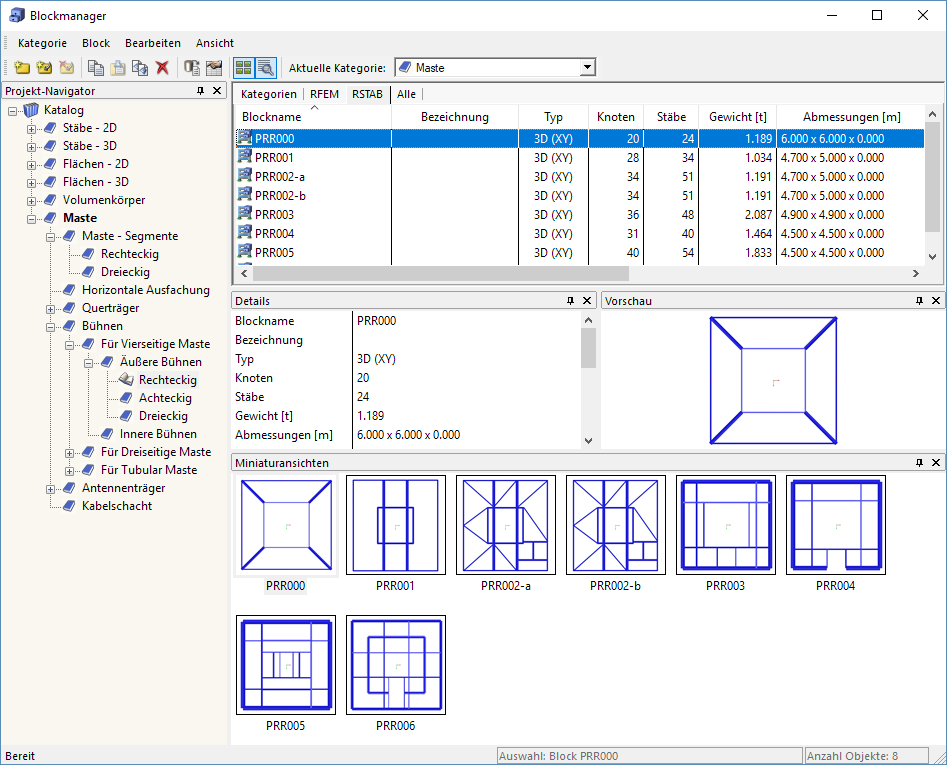Close the Vorschau panel
Screen dimensions: 947x765
(936, 301)
